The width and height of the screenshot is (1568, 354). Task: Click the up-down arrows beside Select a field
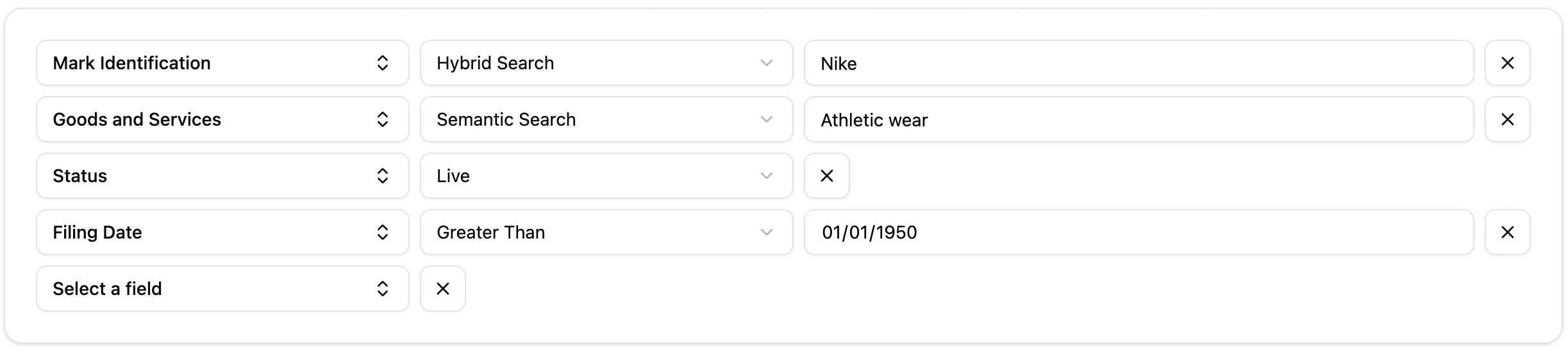click(382, 289)
